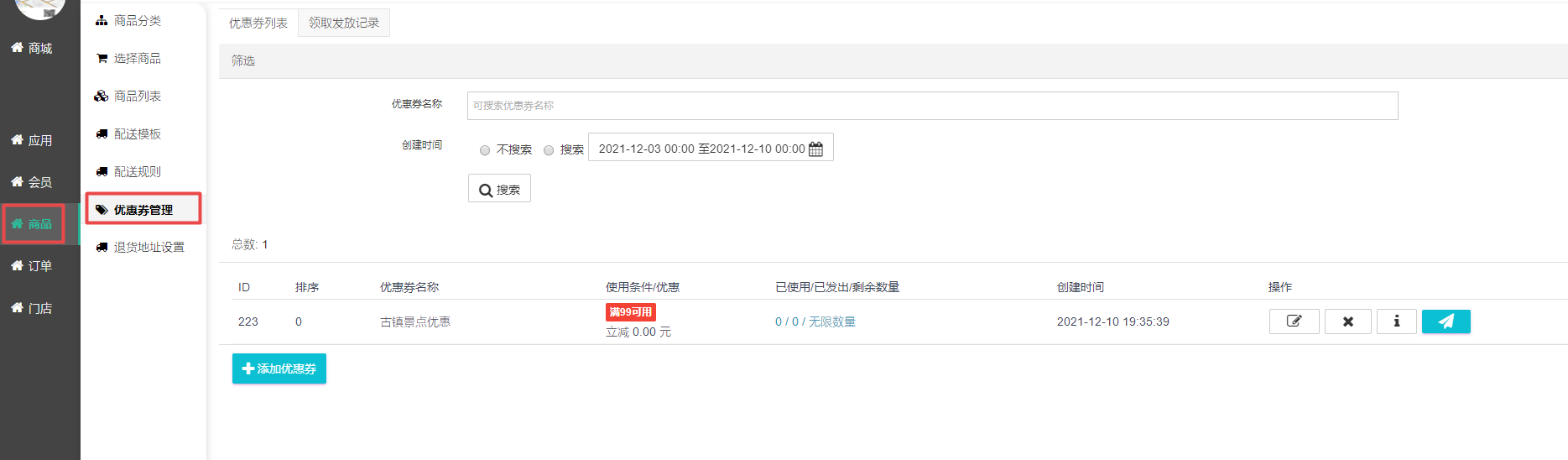Image resolution: width=1568 pixels, height=460 pixels.
Task: Click the creation time 2021-12-10 19:35:39
Action: tap(1113, 321)
